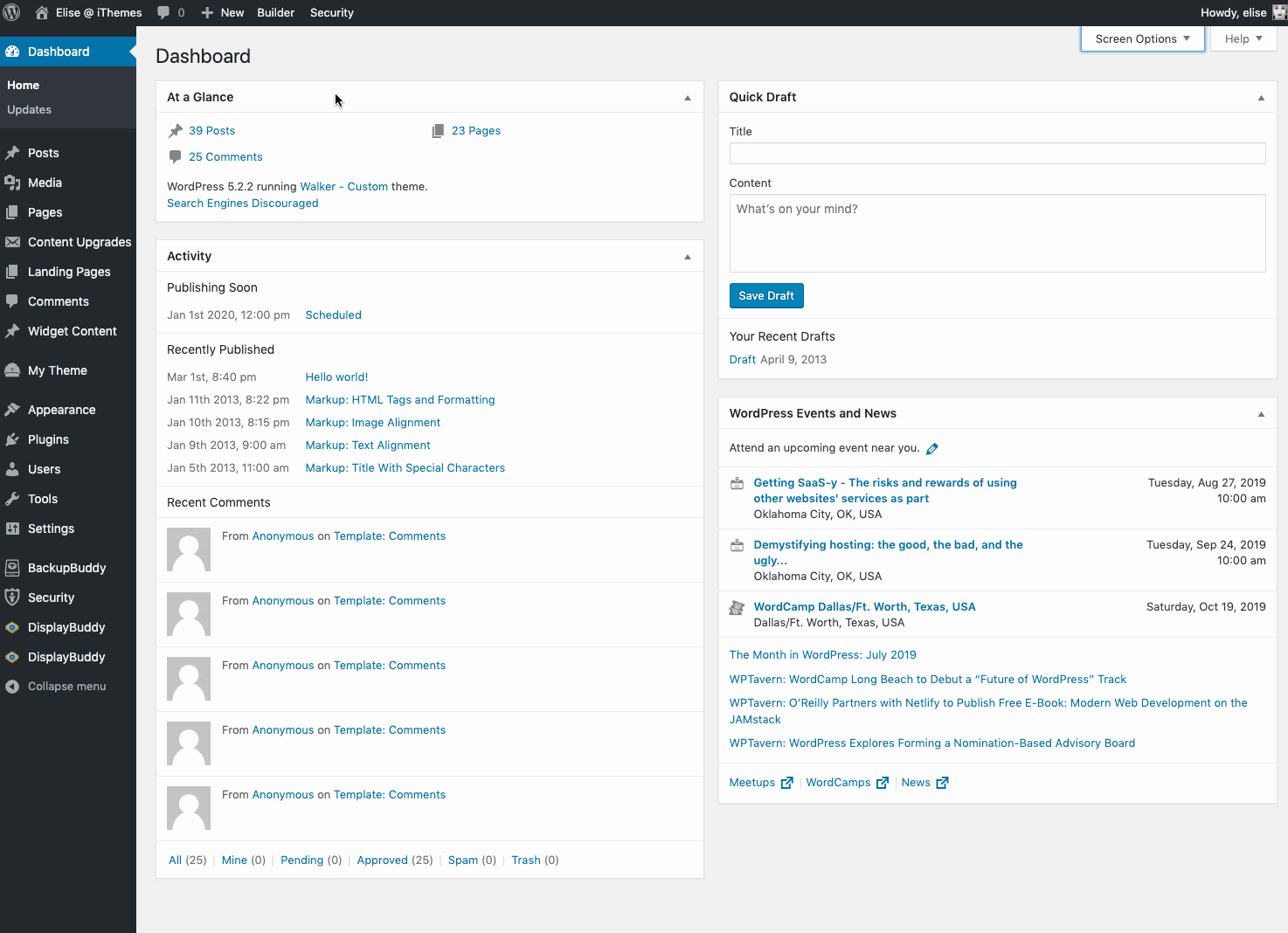Click the Comments bubble icon in the sidebar
This screenshot has width=1288, height=933.
pos(12,301)
